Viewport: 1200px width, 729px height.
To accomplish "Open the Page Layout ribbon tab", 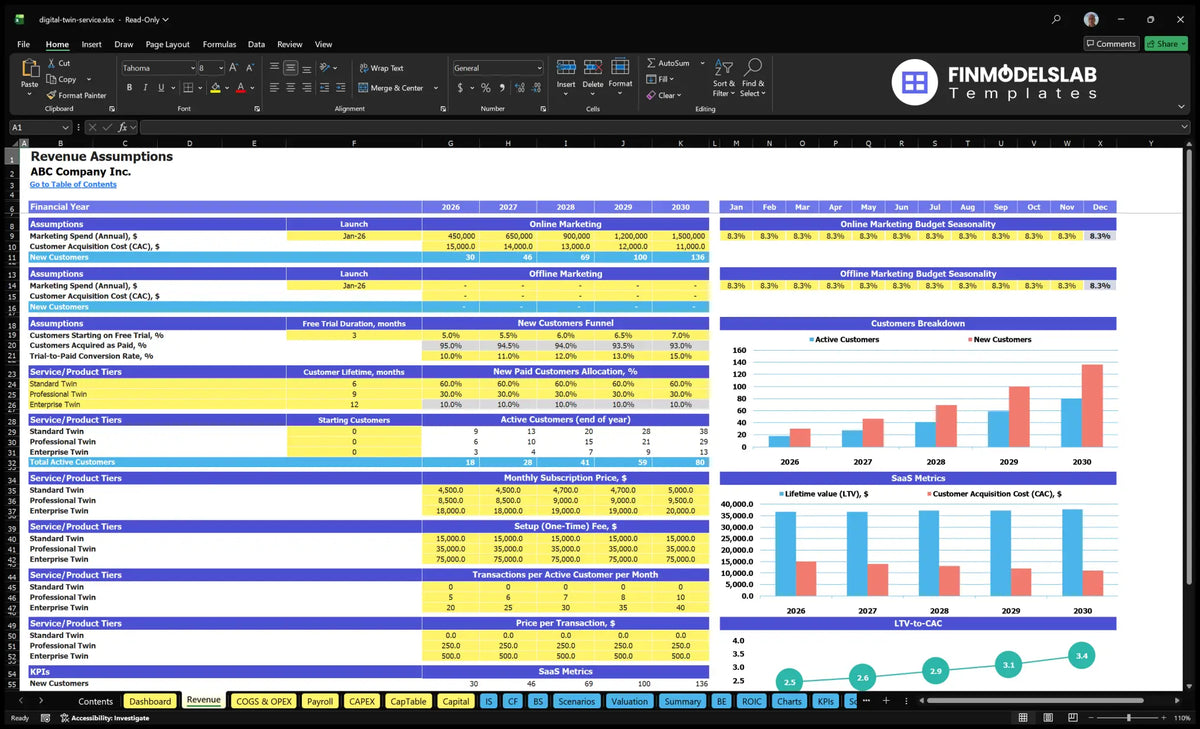I will pos(167,44).
